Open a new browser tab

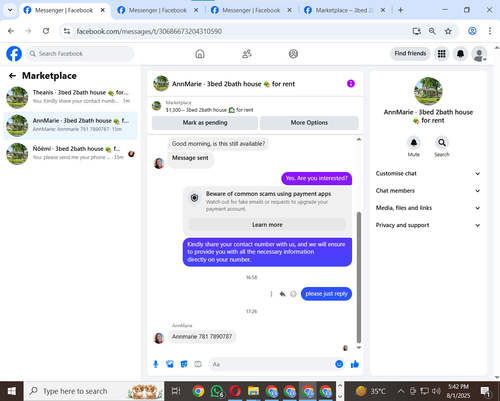point(400,10)
